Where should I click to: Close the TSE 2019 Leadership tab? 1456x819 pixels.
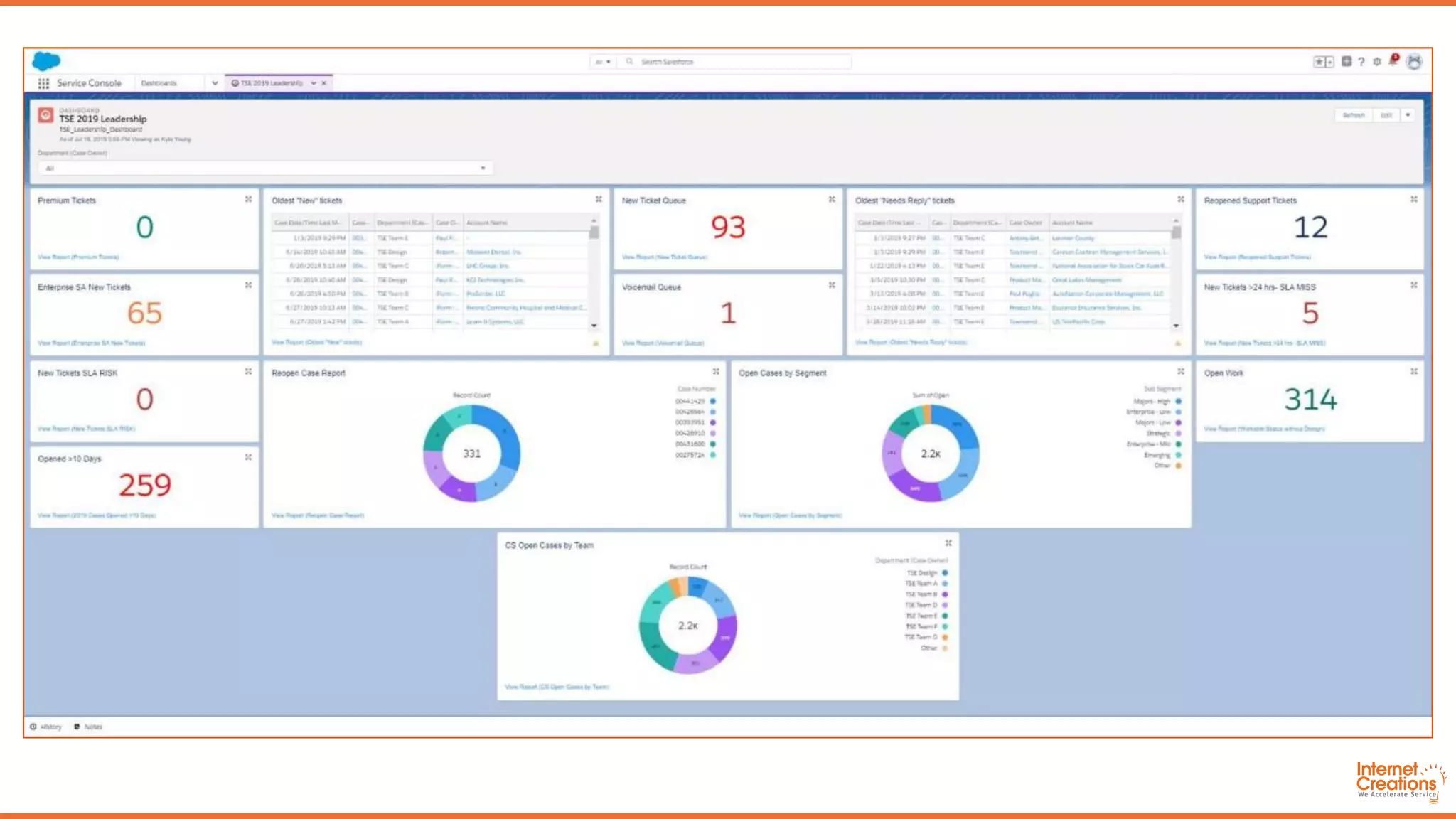tap(324, 83)
